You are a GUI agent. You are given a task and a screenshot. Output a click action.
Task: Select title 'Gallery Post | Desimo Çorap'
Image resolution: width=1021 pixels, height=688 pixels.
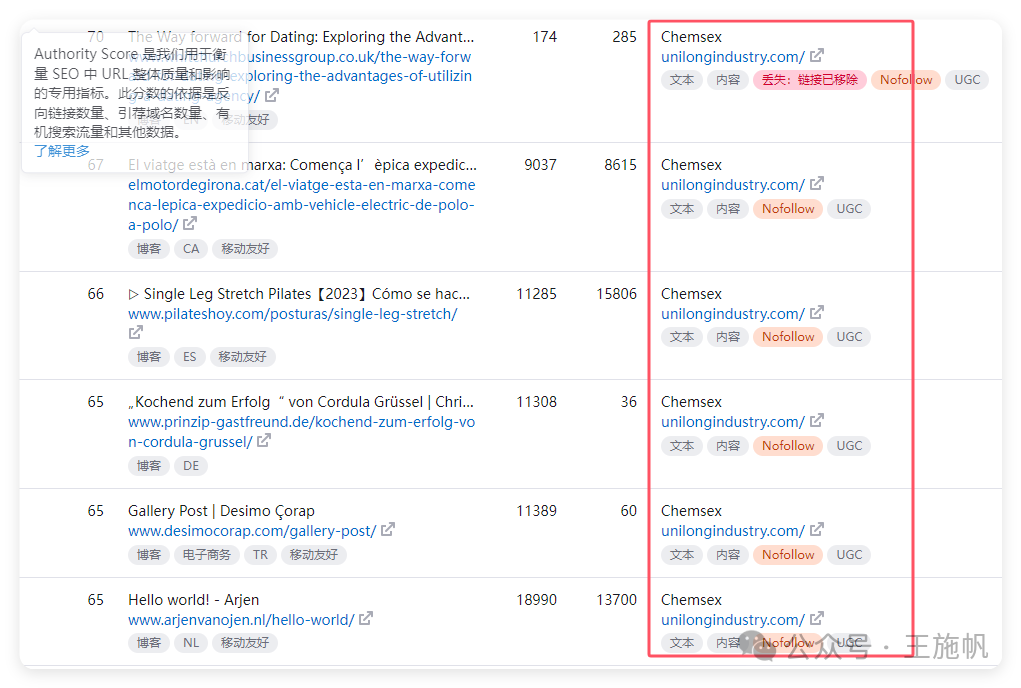pyautogui.click(x=221, y=511)
